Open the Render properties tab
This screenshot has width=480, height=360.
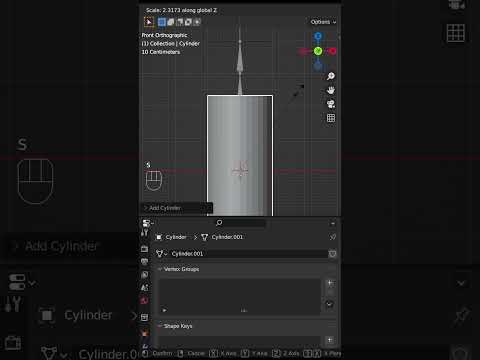144,249
